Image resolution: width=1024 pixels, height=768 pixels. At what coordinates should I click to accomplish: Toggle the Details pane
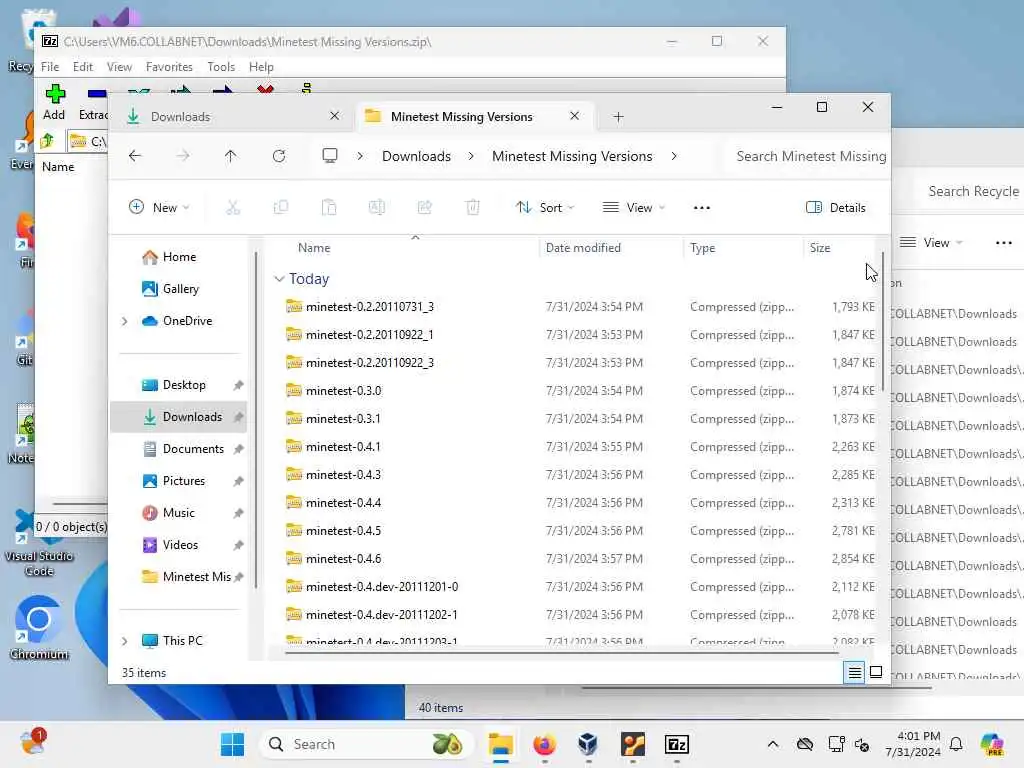[836, 208]
